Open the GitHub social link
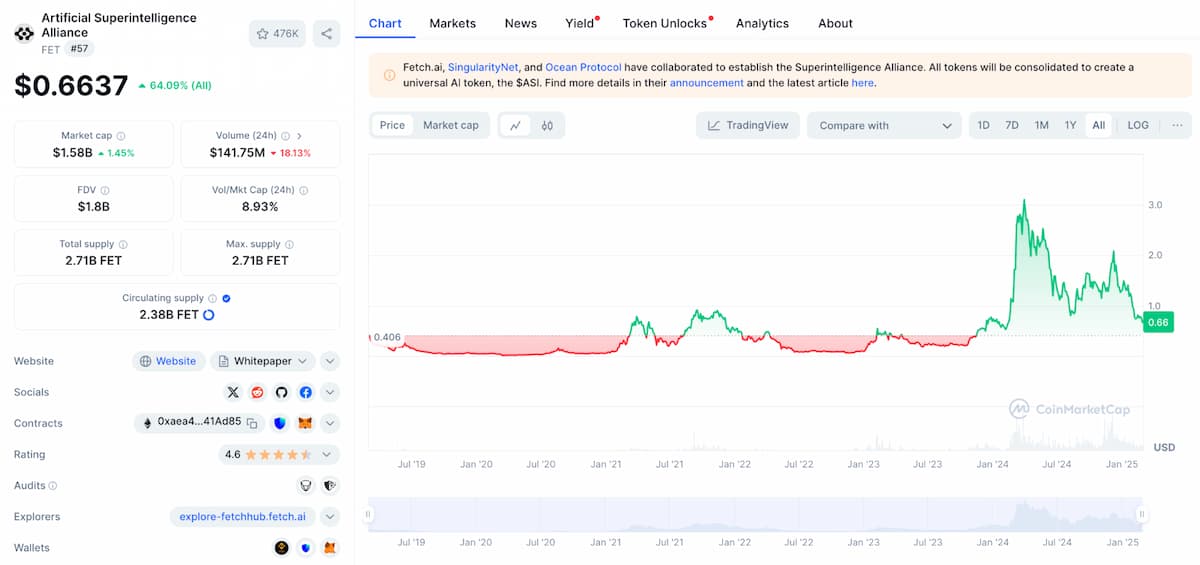This screenshot has height=565, width=1200. pos(281,392)
